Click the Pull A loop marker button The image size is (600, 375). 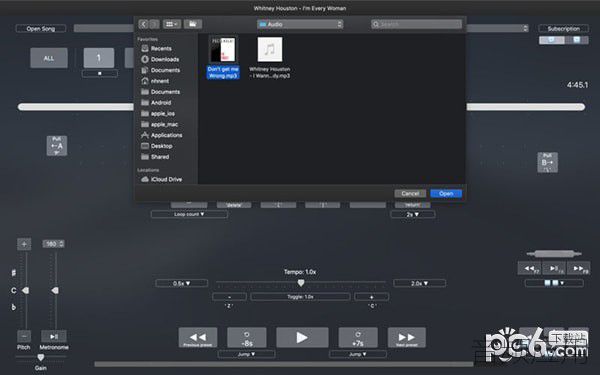pos(57,146)
